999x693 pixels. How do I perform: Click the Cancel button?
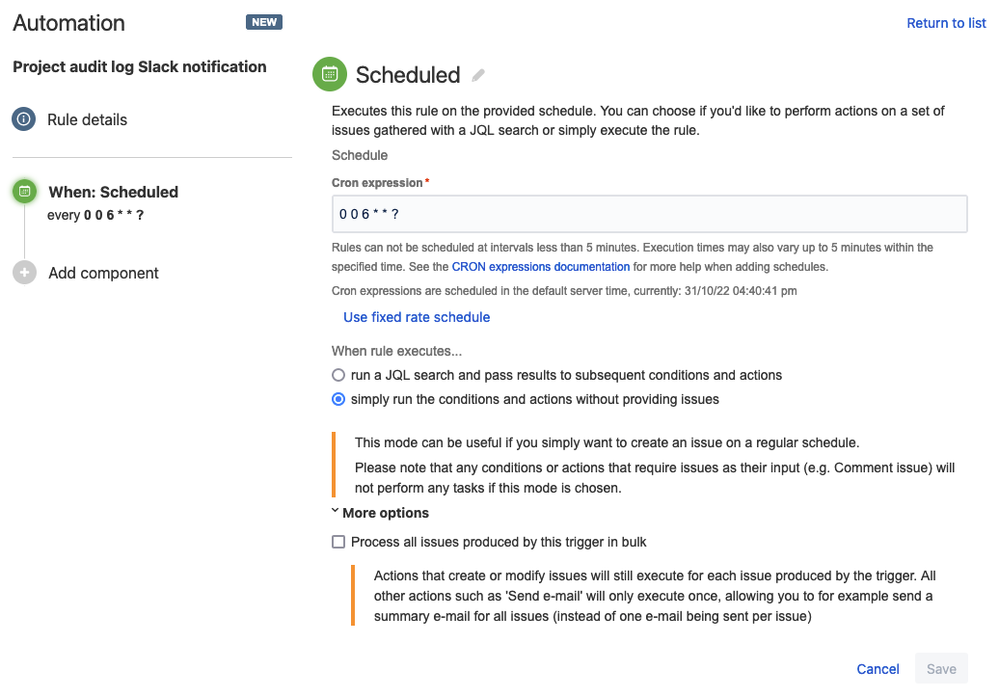(x=877, y=668)
